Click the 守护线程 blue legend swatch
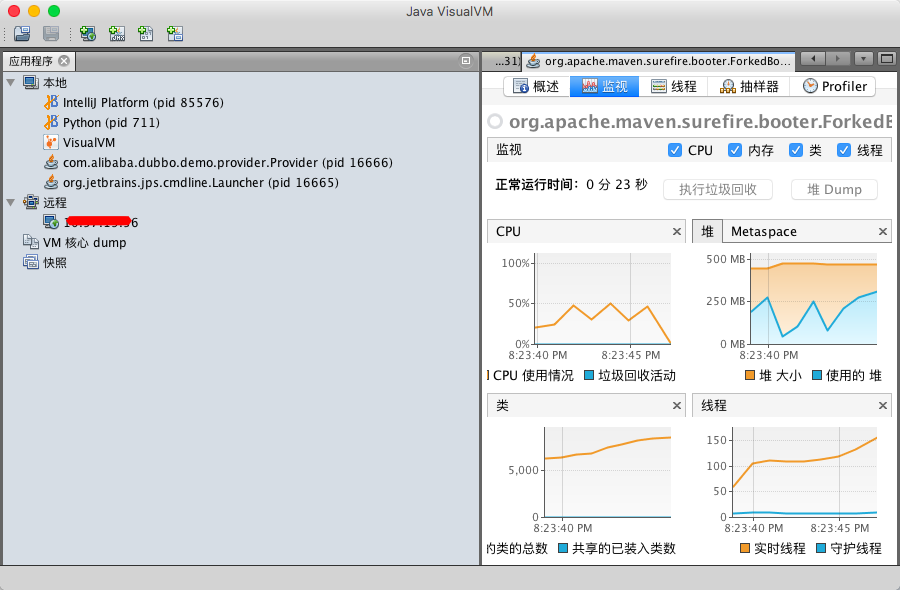Screen dimensions: 900x590 [821, 548]
